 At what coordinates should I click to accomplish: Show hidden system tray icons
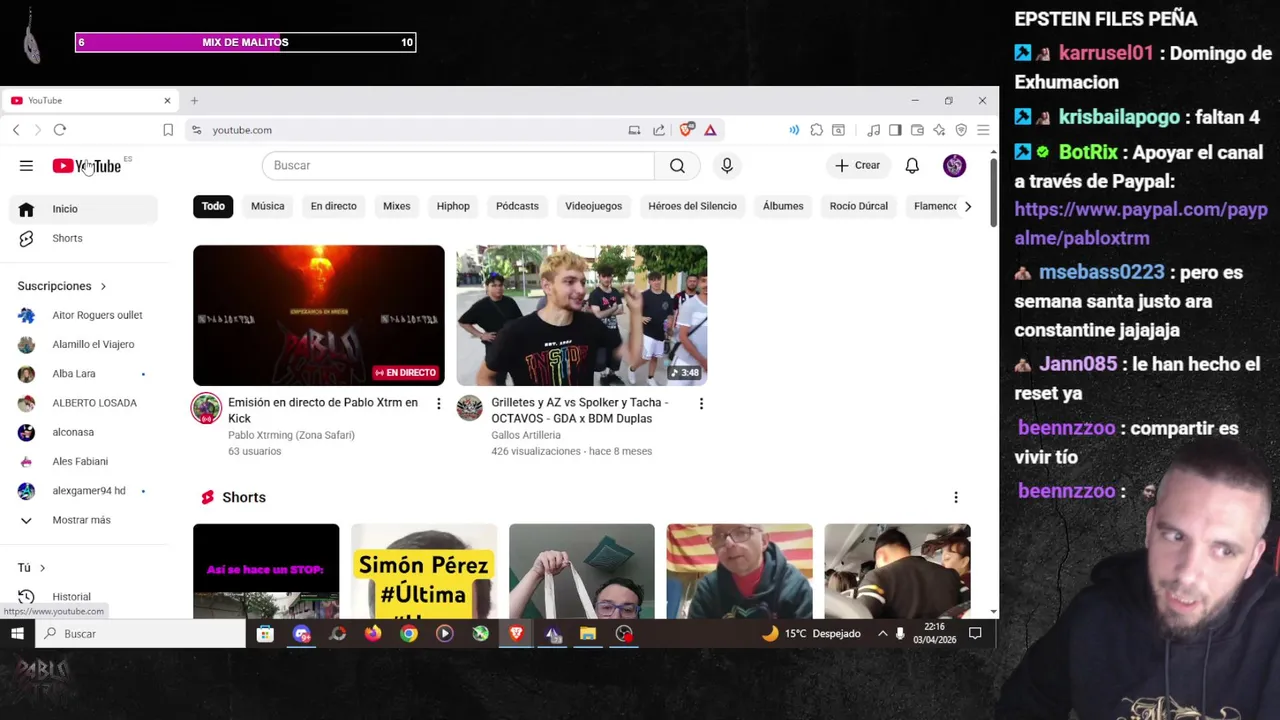click(882, 634)
